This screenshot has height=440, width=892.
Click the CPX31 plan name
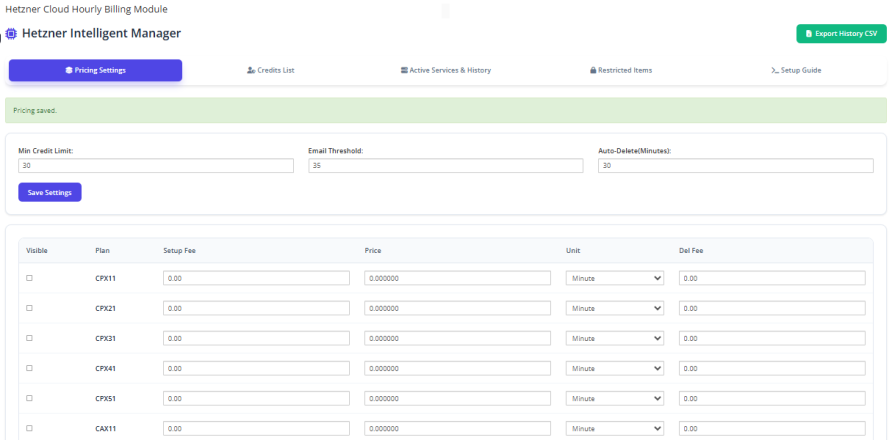coord(105,339)
